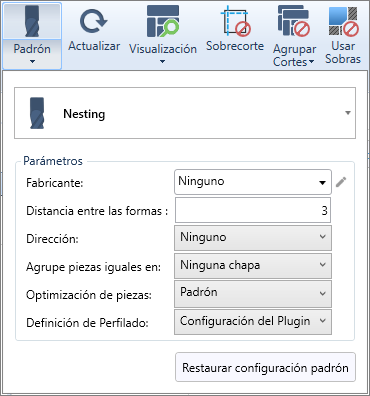Click the Parámetros group title
Viewport: 370px width, 396px height.
[53, 161]
